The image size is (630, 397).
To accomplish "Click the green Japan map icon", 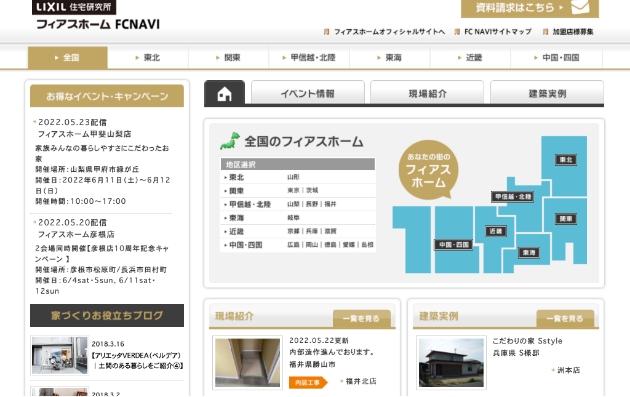I will (230, 141).
